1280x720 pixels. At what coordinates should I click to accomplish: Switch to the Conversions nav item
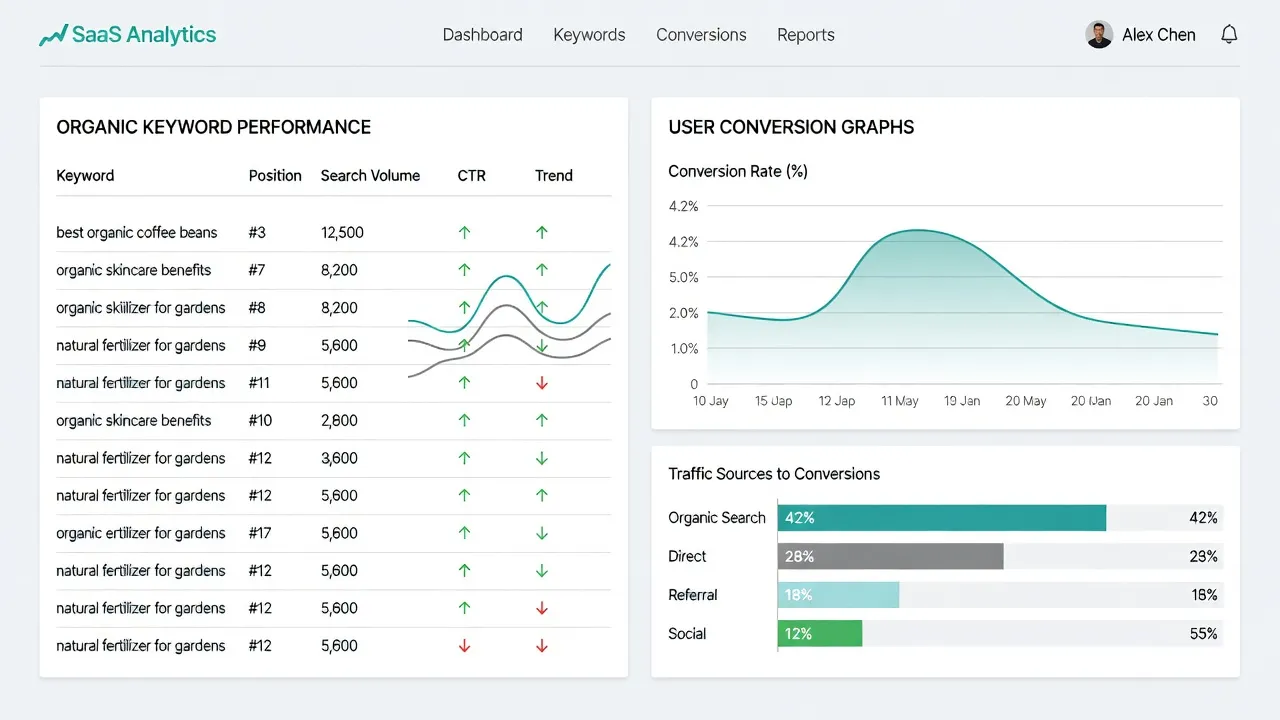[701, 35]
